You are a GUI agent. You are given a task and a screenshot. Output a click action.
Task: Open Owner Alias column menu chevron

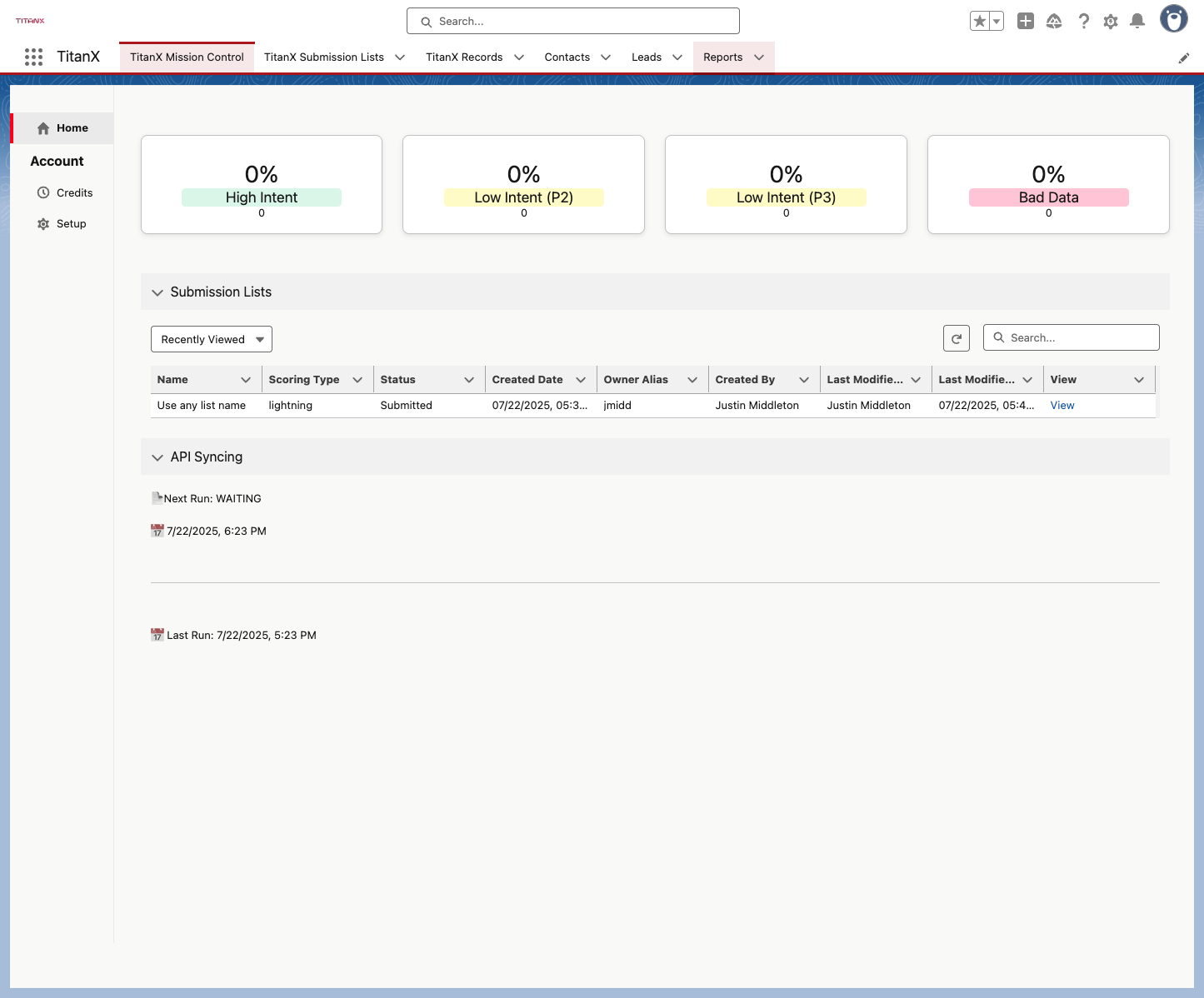point(692,380)
